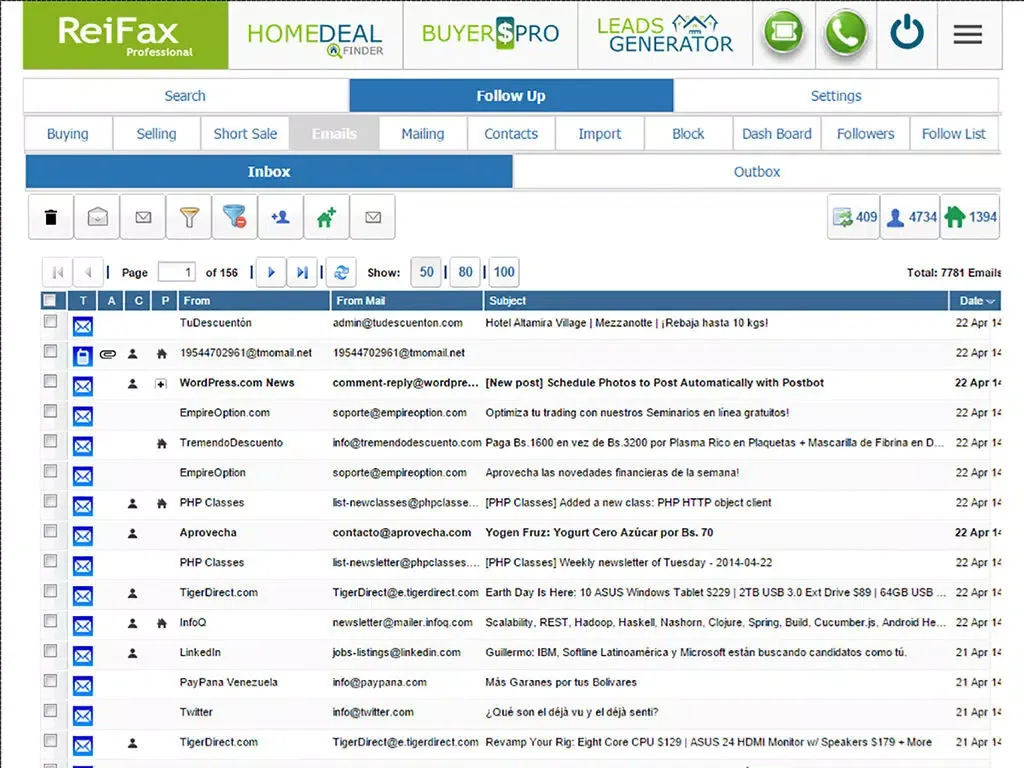The height and width of the screenshot is (768, 1024).
Task: Click the contact icon in LinkedIn row
Action: (x=133, y=653)
